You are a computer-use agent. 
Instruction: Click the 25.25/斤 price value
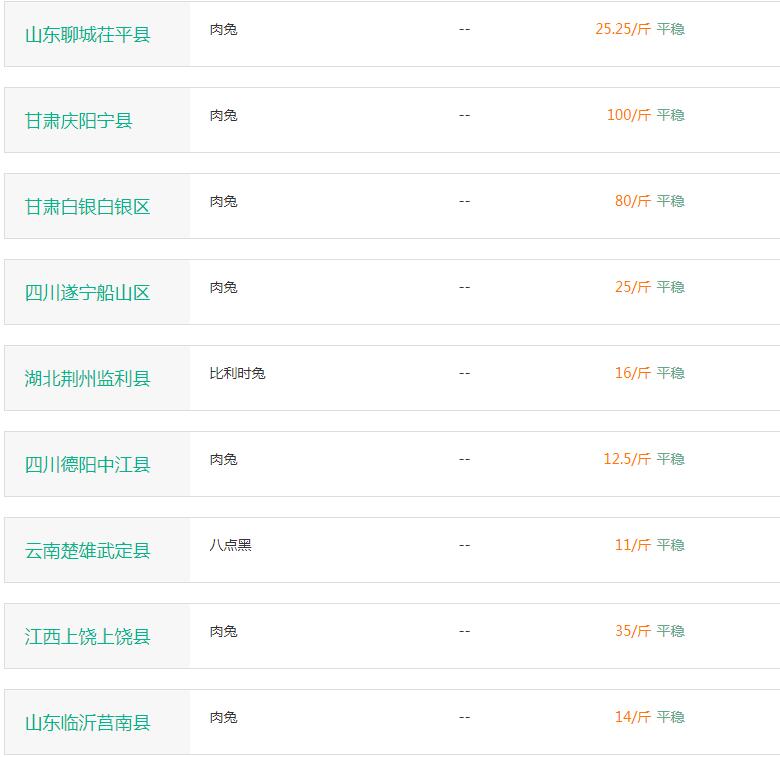pyautogui.click(x=622, y=29)
